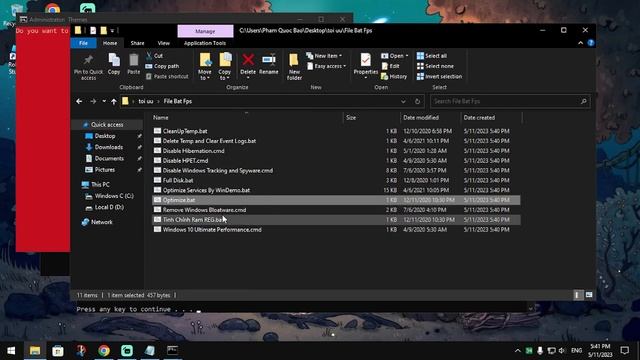
Task: Click the Manage contextual tab
Action: point(205,31)
